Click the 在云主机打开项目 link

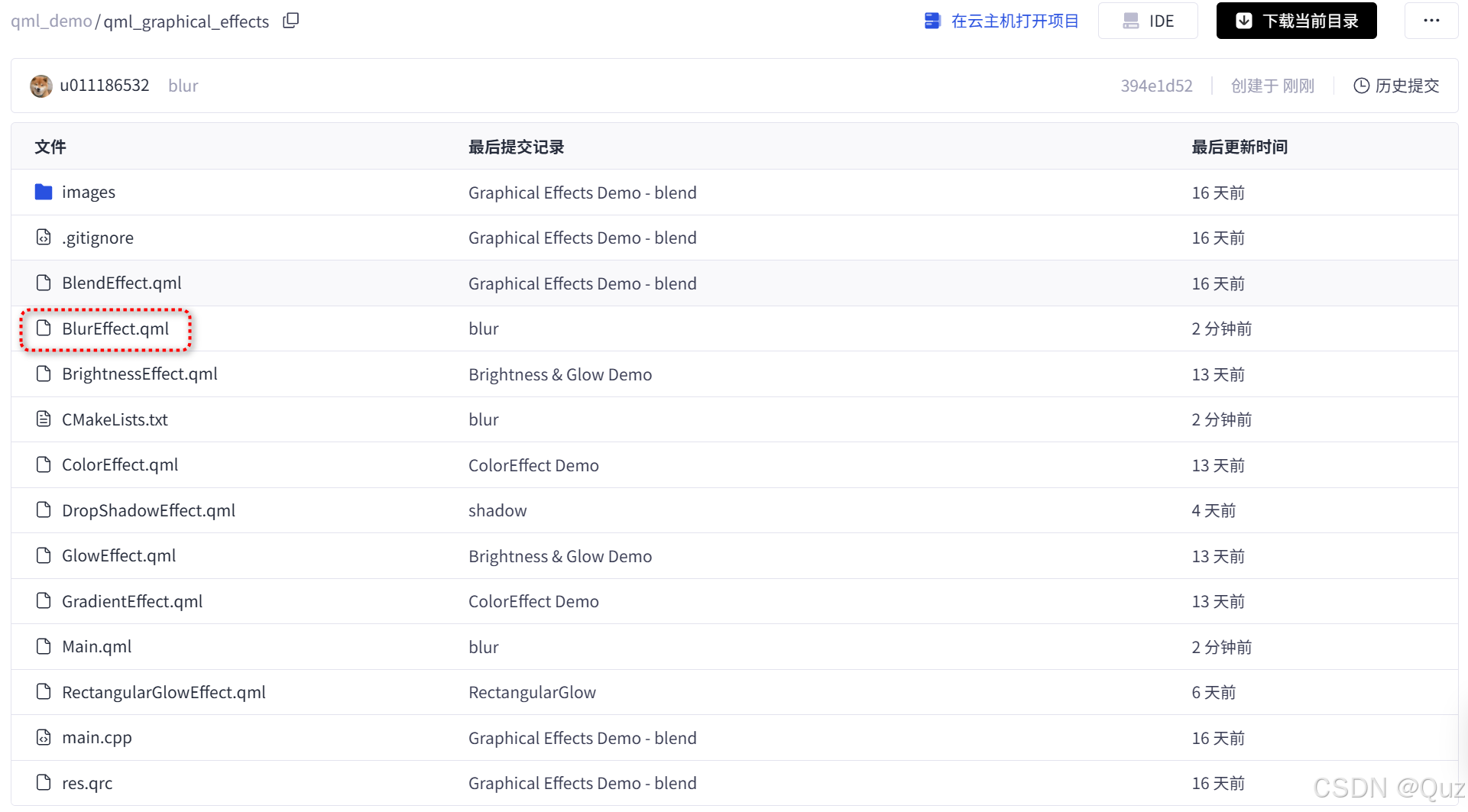point(1015,21)
